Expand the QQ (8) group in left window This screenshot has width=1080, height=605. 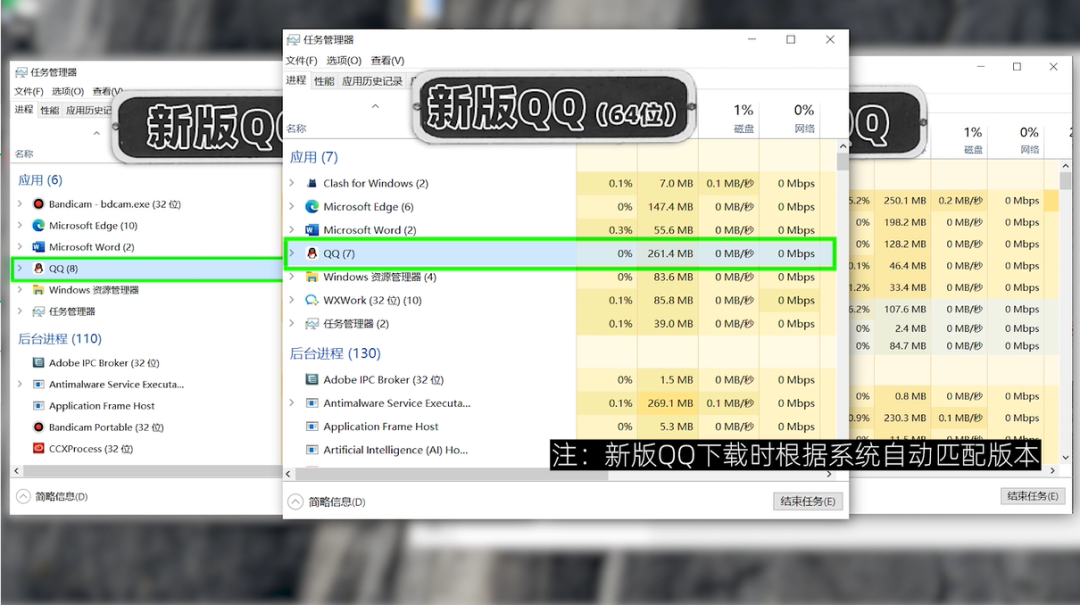[20, 268]
